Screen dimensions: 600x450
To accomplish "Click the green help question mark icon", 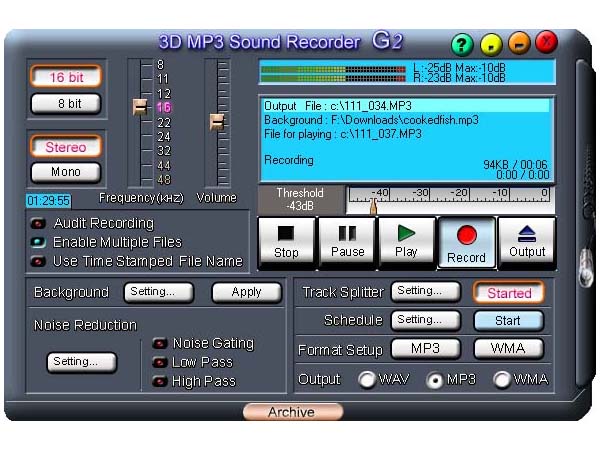I will 462,45.
